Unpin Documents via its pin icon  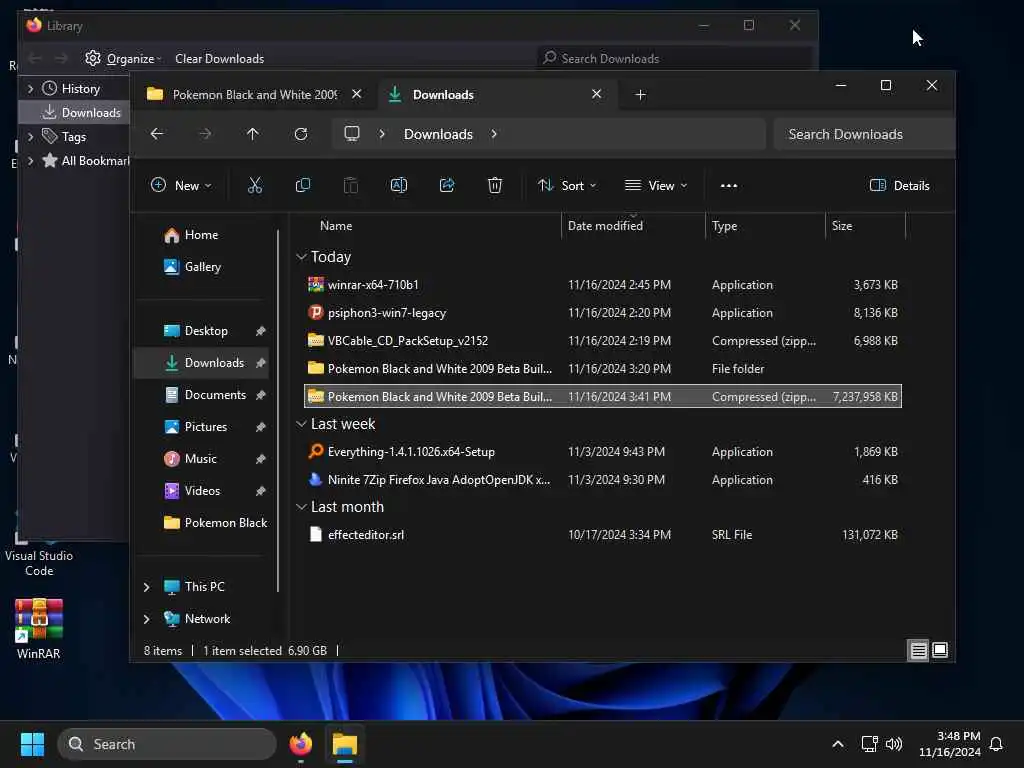click(x=261, y=395)
